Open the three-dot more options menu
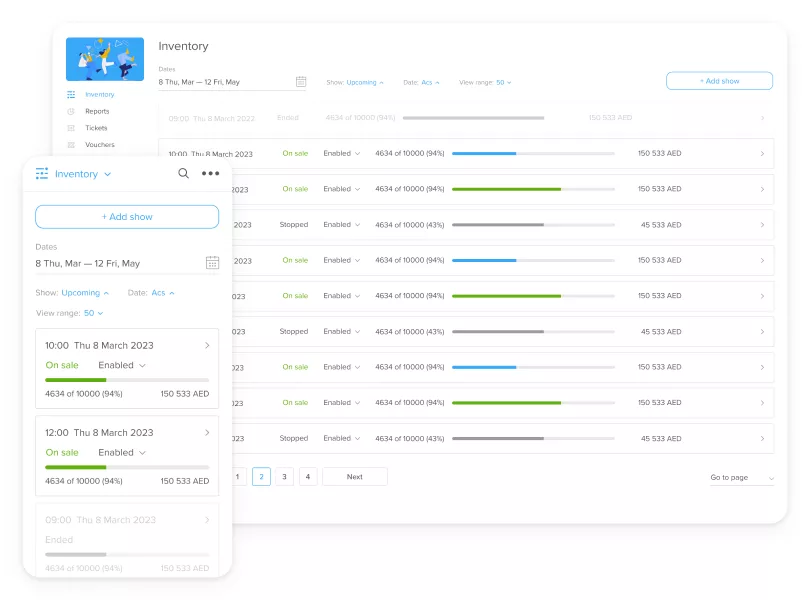Screen dimensions: 811x600 tap(210, 173)
